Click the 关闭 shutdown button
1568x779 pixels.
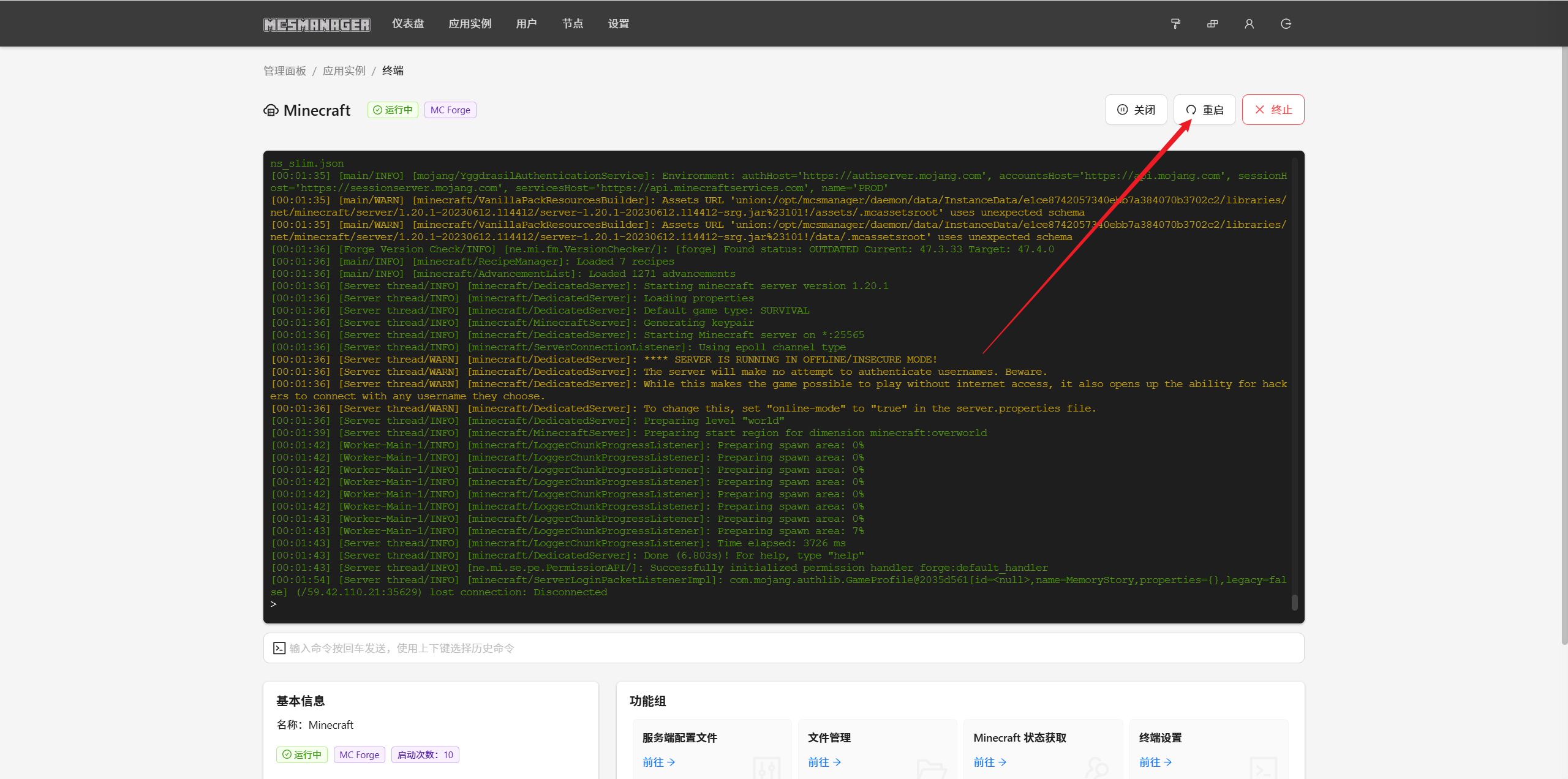(x=1136, y=110)
